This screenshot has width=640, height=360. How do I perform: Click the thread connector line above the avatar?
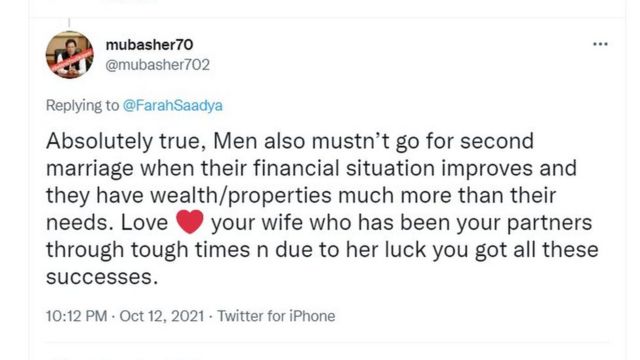[x=69, y=23]
